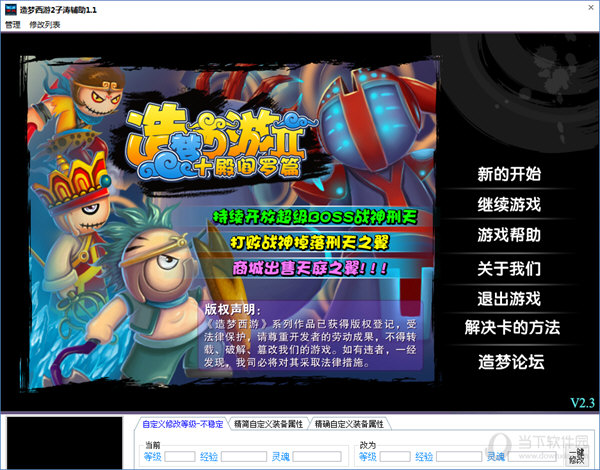Focus the 当前 灵魂 input field
The width and height of the screenshot is (600, 470).
click(317, 457)
